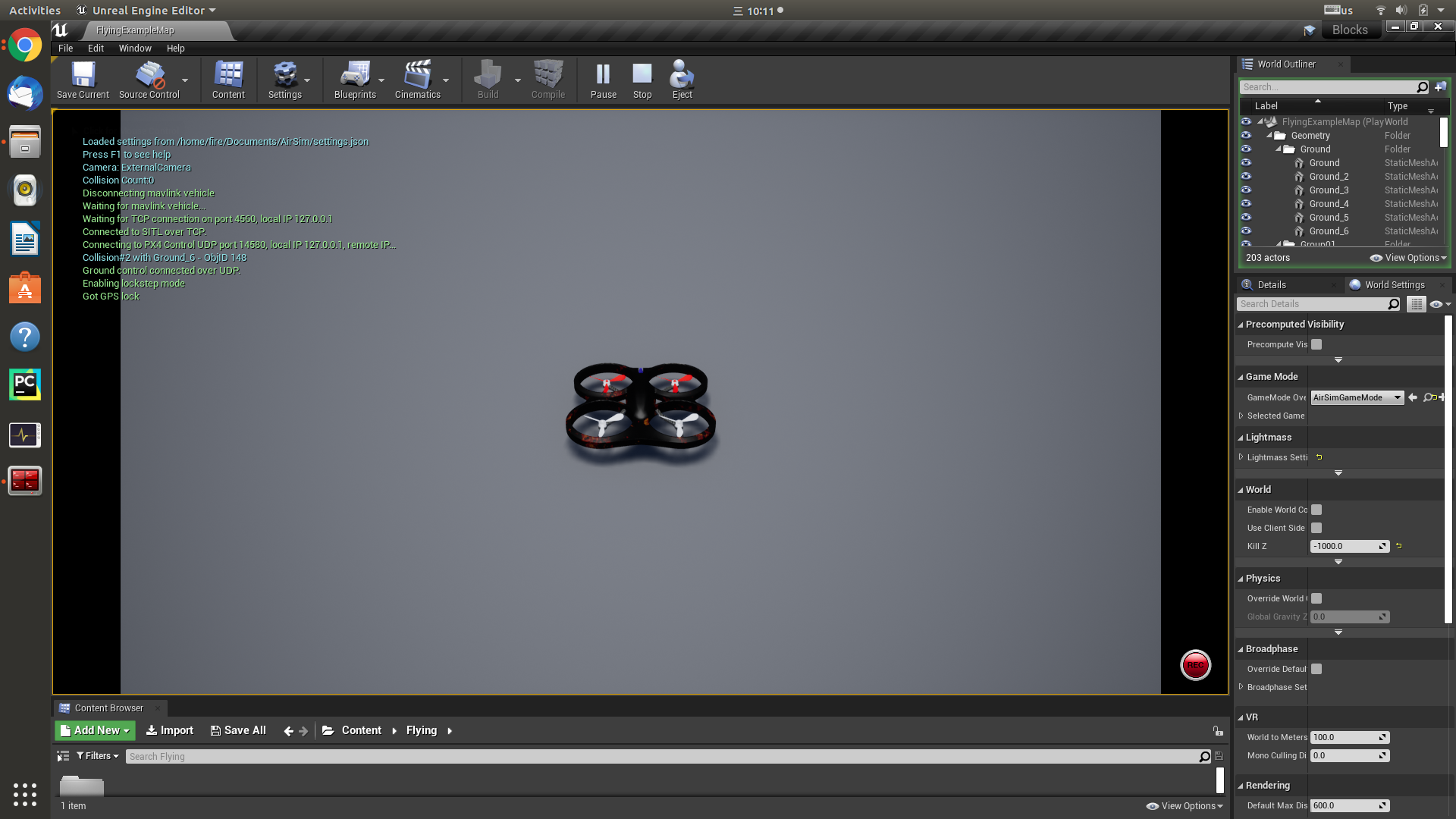Click the red REC recording button
Viewport: 1456px width, 819px height.
click(1195, 665)
